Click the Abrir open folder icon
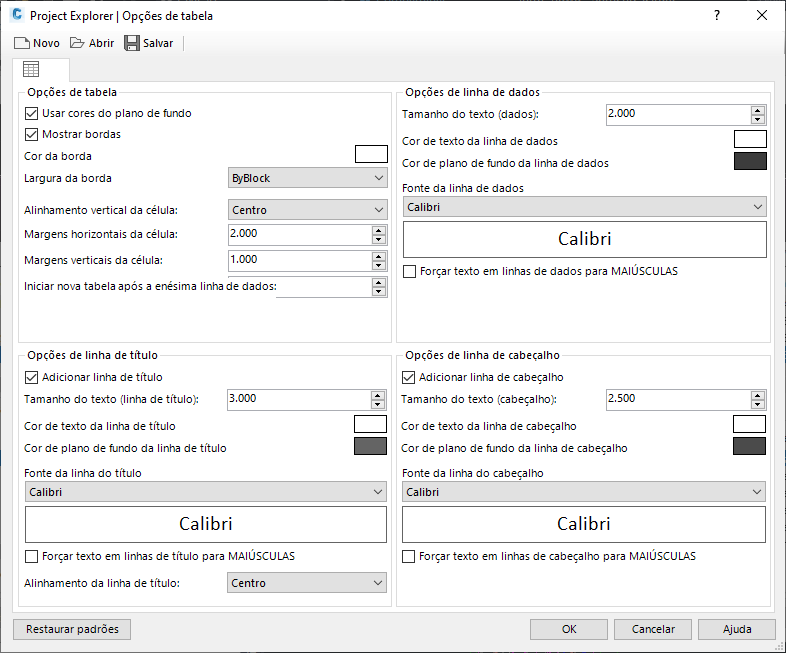Viewport: 786px width, 653px height. (x=77, y=43)
